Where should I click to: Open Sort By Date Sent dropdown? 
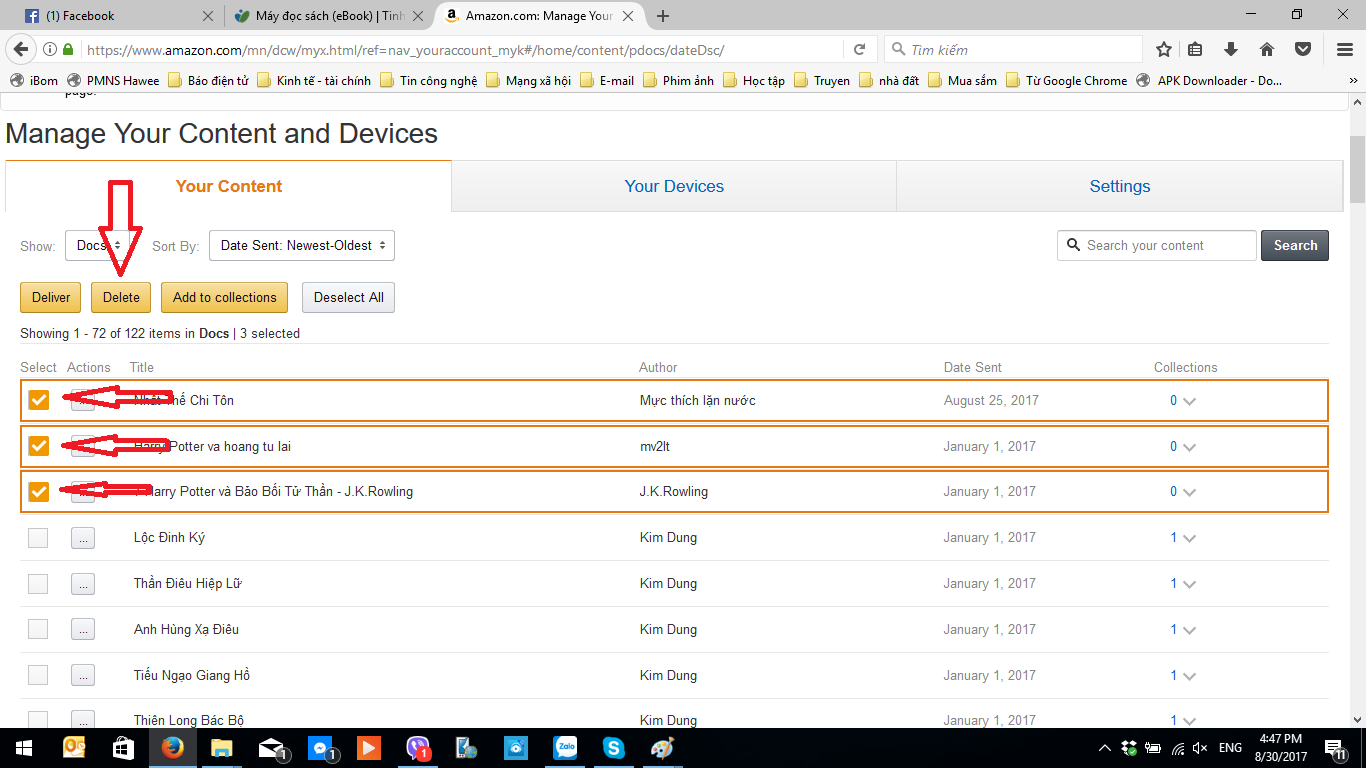point(302,245)
